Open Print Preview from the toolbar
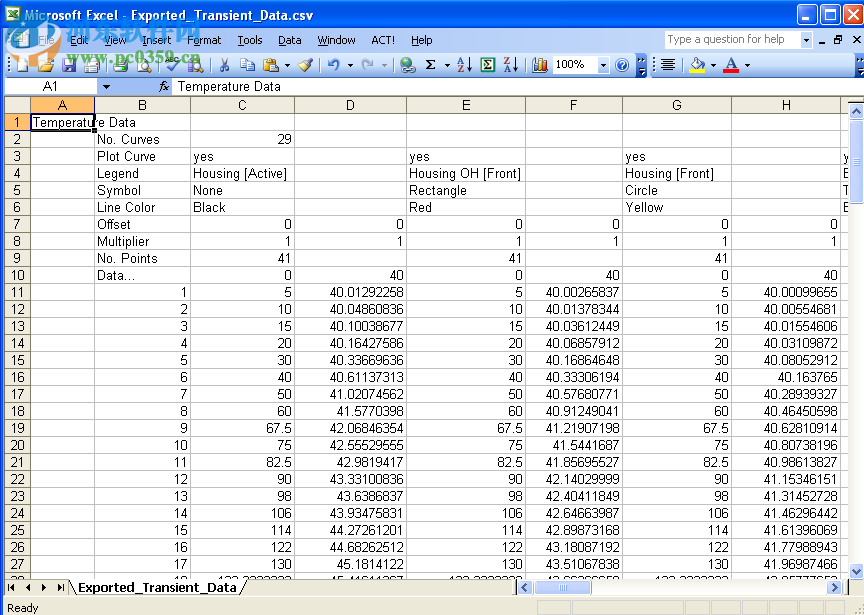This screenshot has height=615, width=864. pos(144,65)
